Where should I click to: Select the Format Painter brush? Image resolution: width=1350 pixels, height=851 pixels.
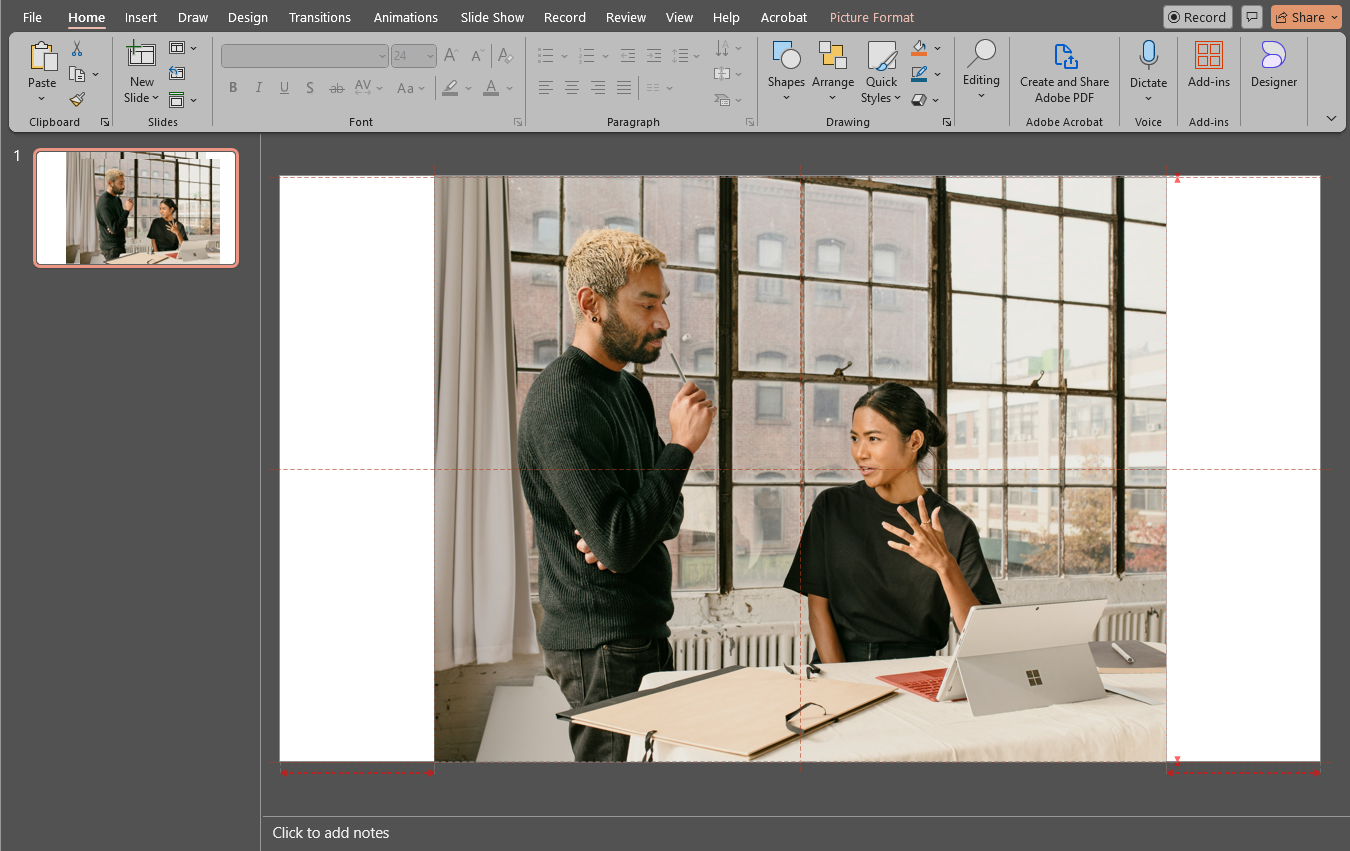[x=77, y=99]
